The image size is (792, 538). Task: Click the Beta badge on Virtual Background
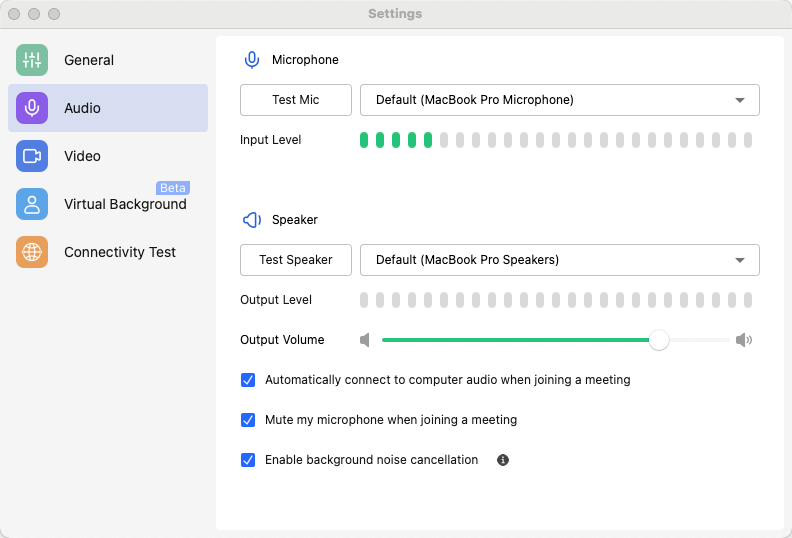pyautogui.click(x=173, y=188)
